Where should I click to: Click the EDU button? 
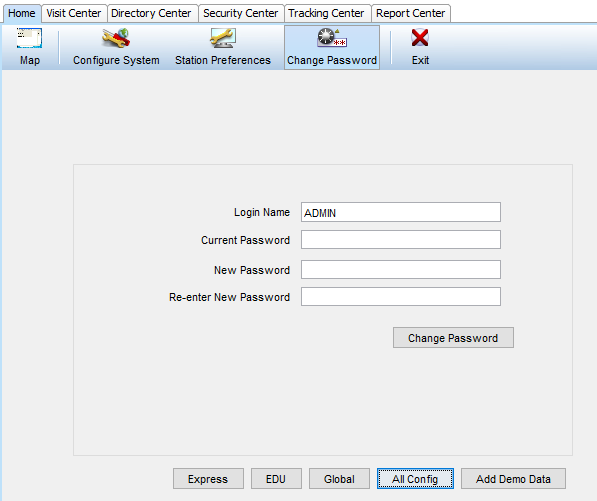coord(276,479)
